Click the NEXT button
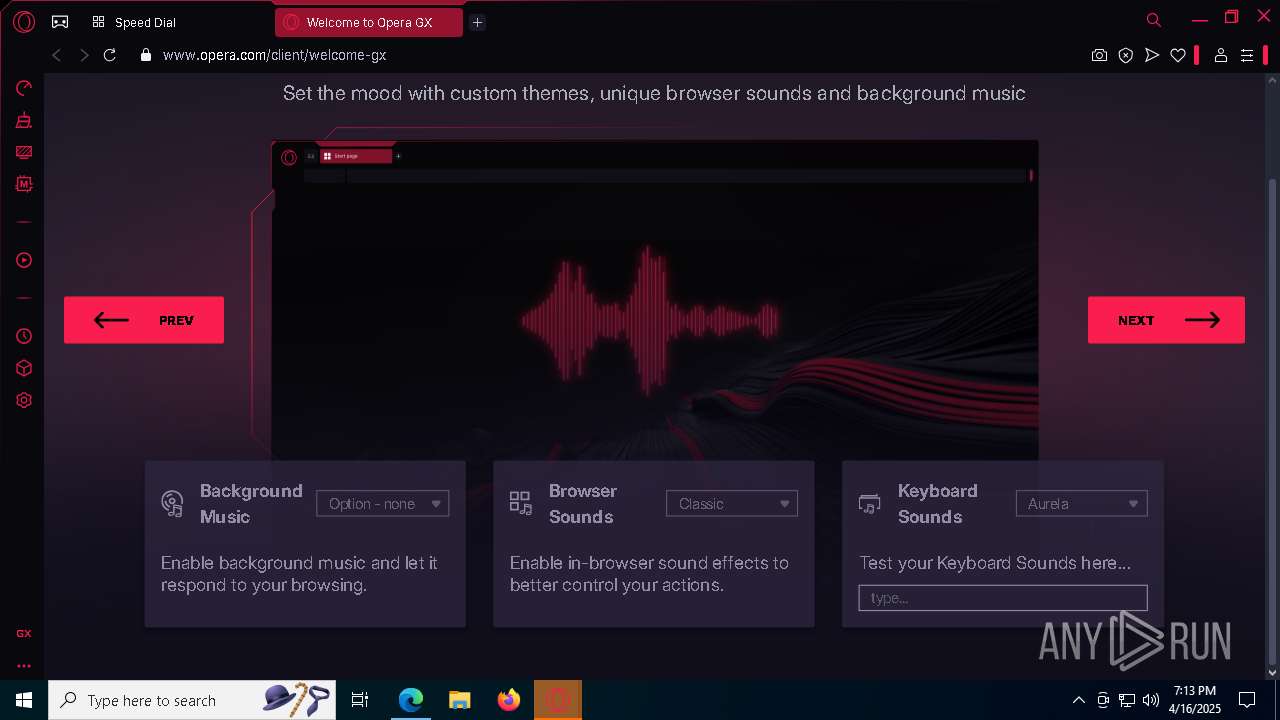Viewport: 1280px width, 720px height. coord(1166,320)
